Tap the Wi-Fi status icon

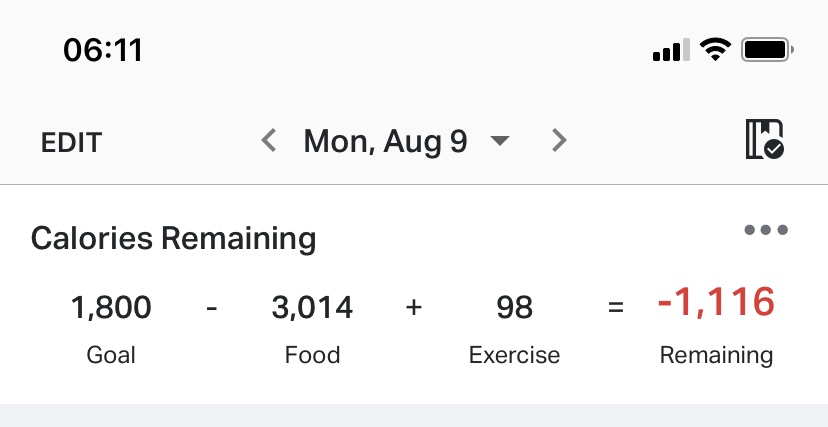coord(715,49)
